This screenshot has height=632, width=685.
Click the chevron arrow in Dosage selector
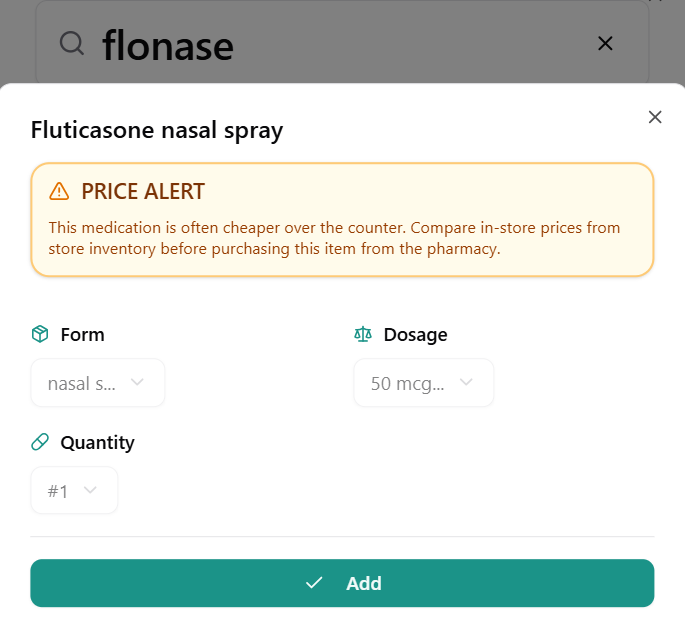coord(466,383)
